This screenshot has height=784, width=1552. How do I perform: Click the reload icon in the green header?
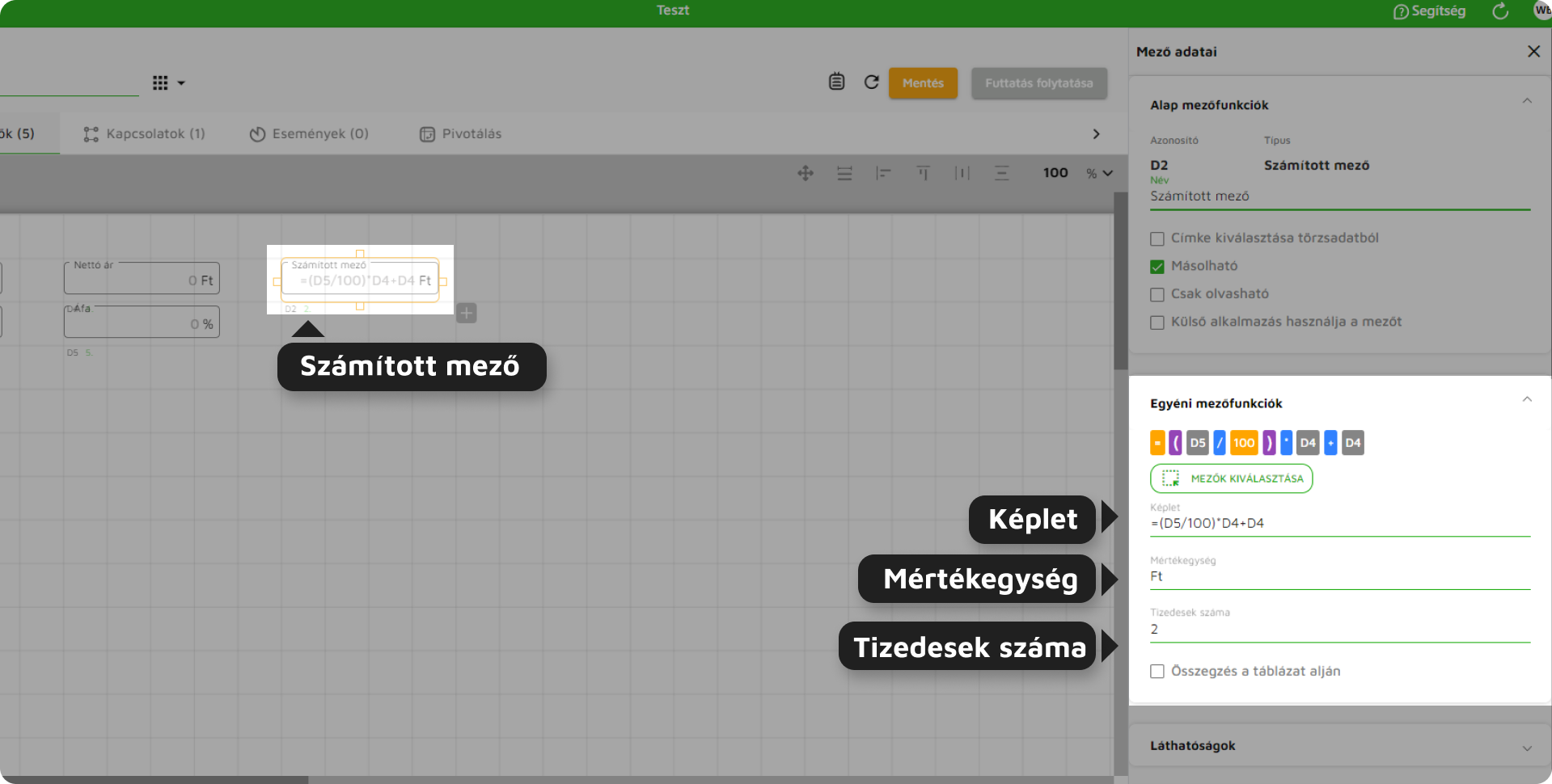tap(1500, 11)
